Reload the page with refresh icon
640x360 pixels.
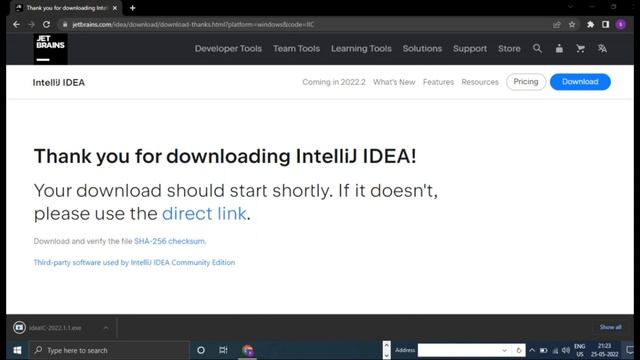coord(47,24)
